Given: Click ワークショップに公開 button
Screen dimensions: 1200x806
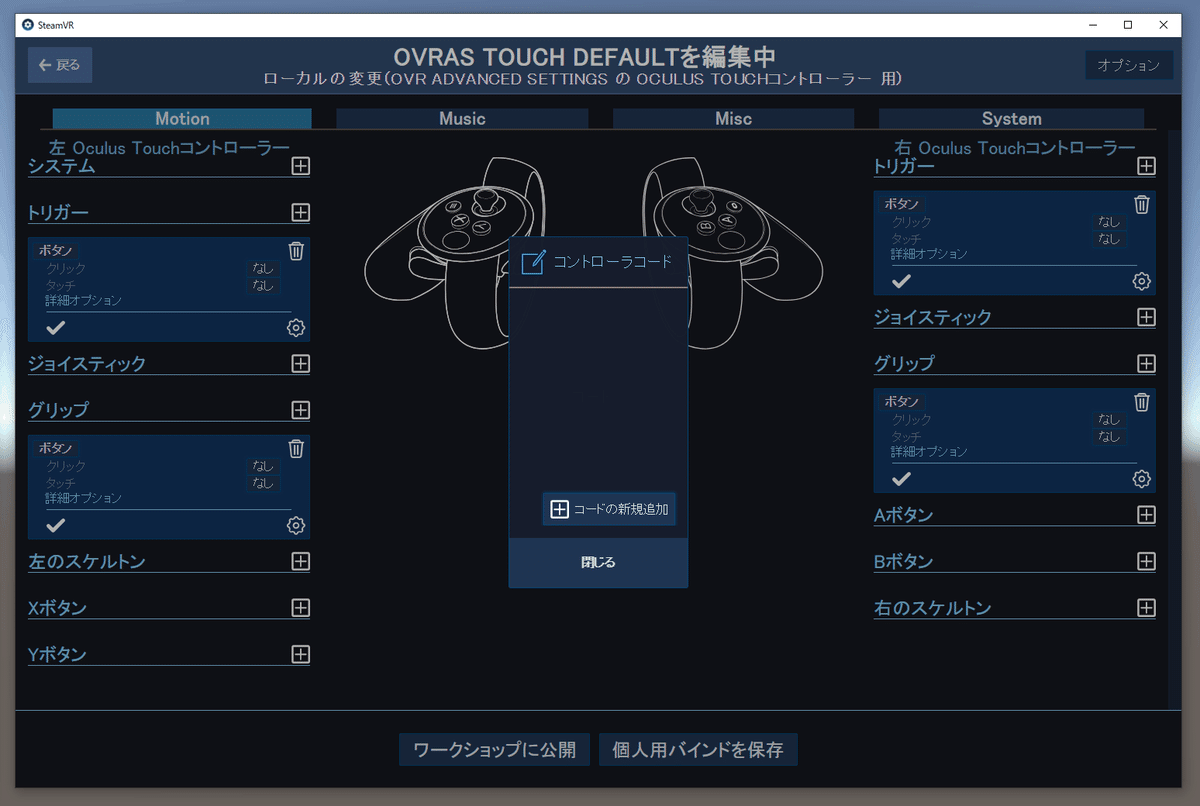Looking at the screenshot, I should tap(494, 749).
